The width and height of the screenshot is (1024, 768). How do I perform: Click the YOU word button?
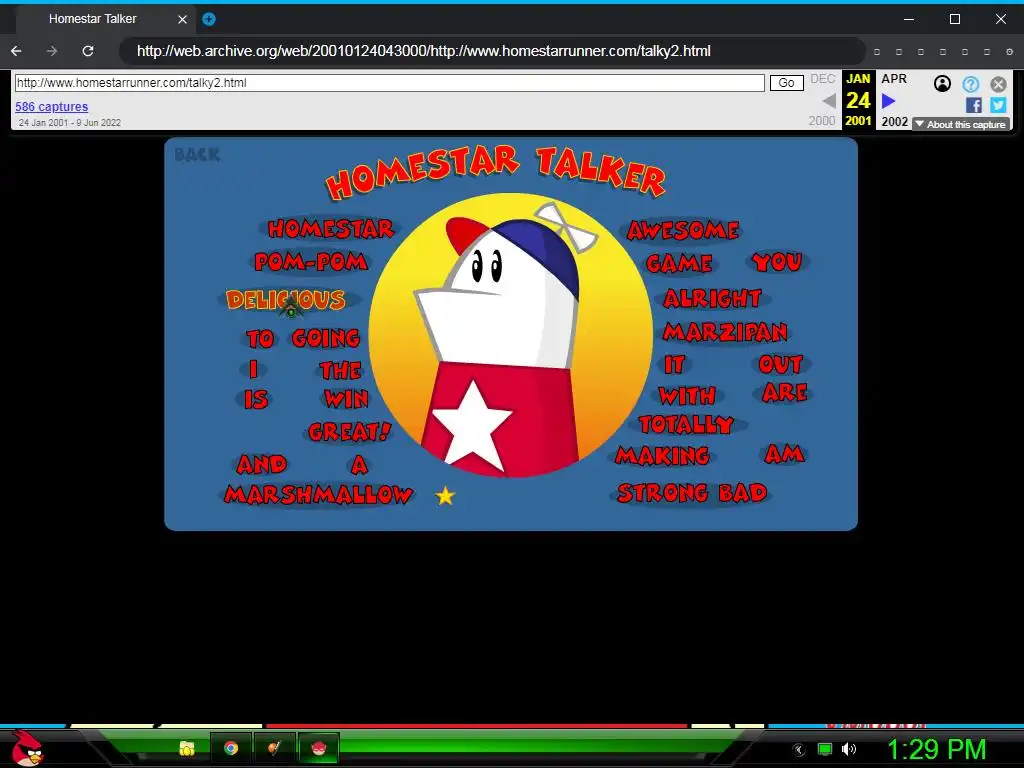776,262
